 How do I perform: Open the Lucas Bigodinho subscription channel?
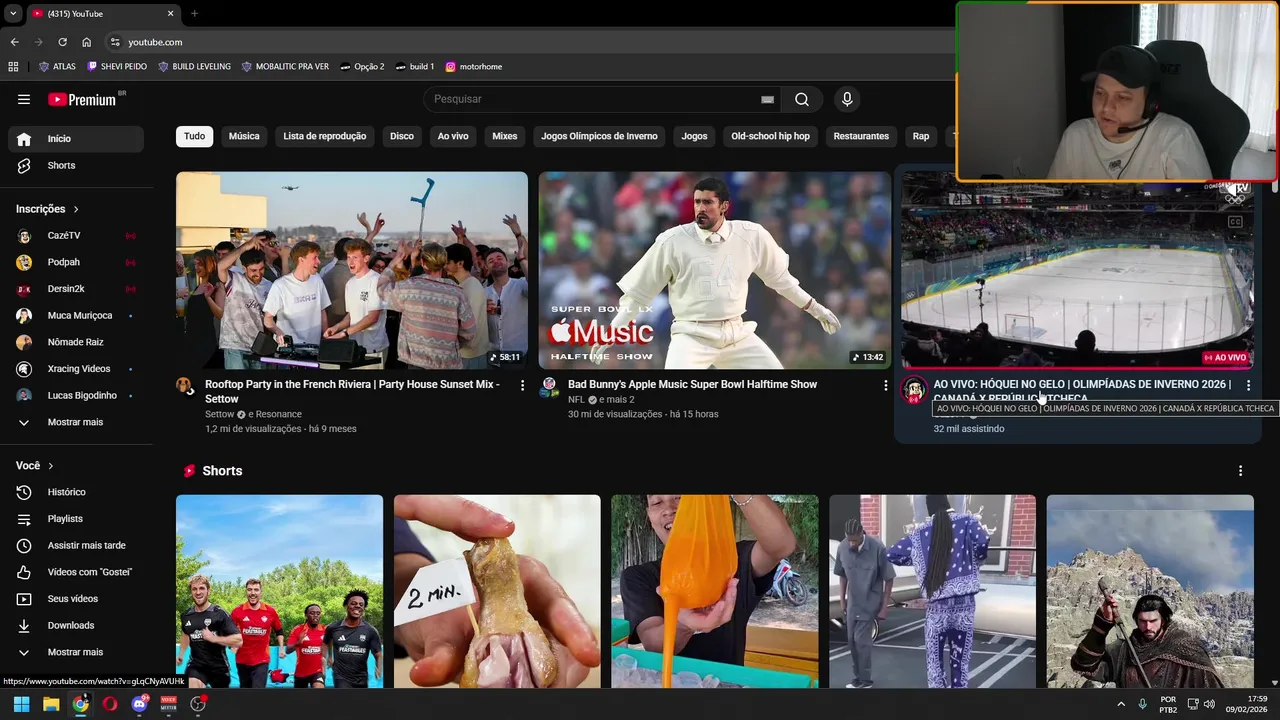click(76, 395)
